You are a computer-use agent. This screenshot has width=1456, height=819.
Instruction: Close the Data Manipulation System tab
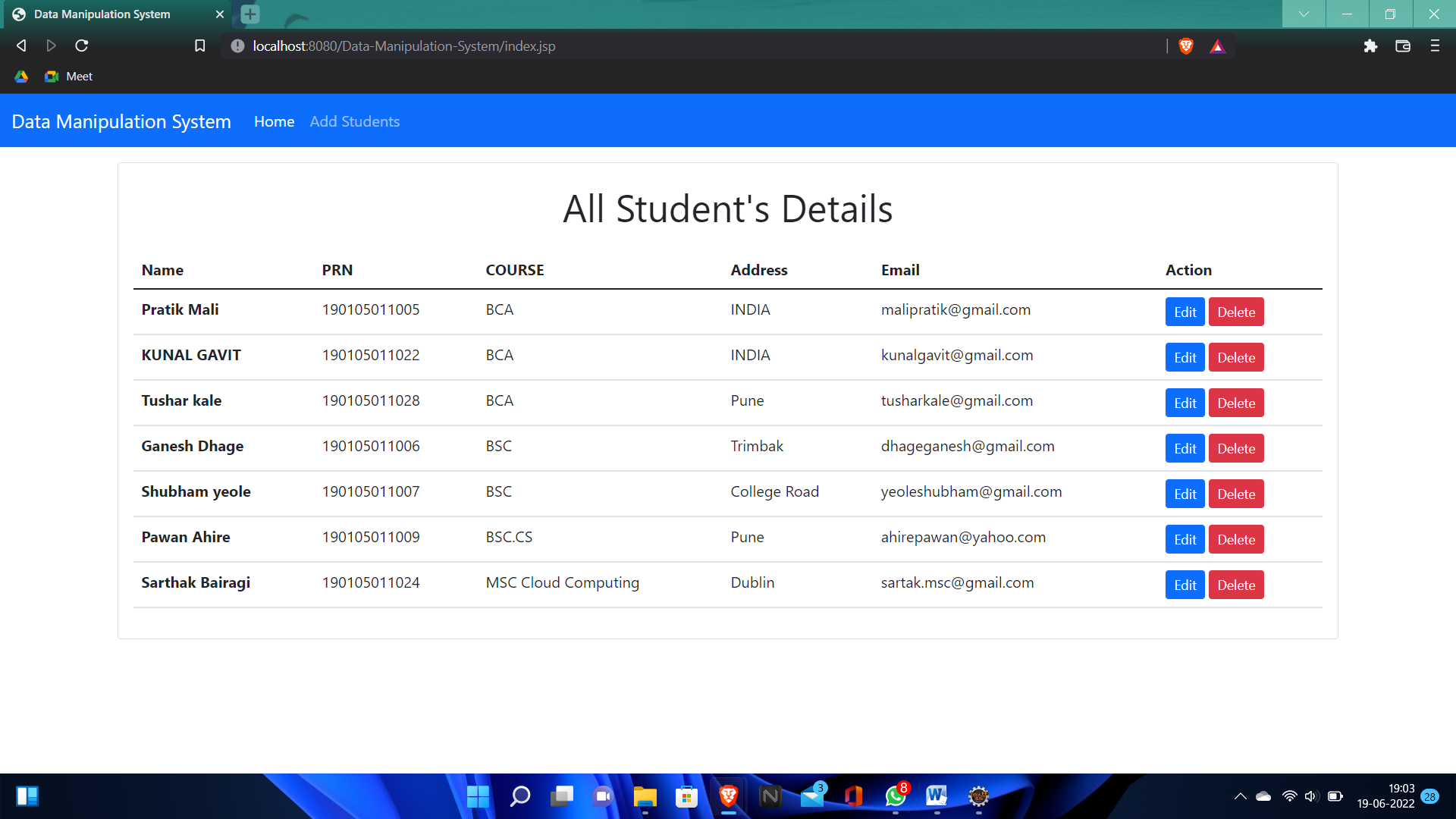click(220, 14)
